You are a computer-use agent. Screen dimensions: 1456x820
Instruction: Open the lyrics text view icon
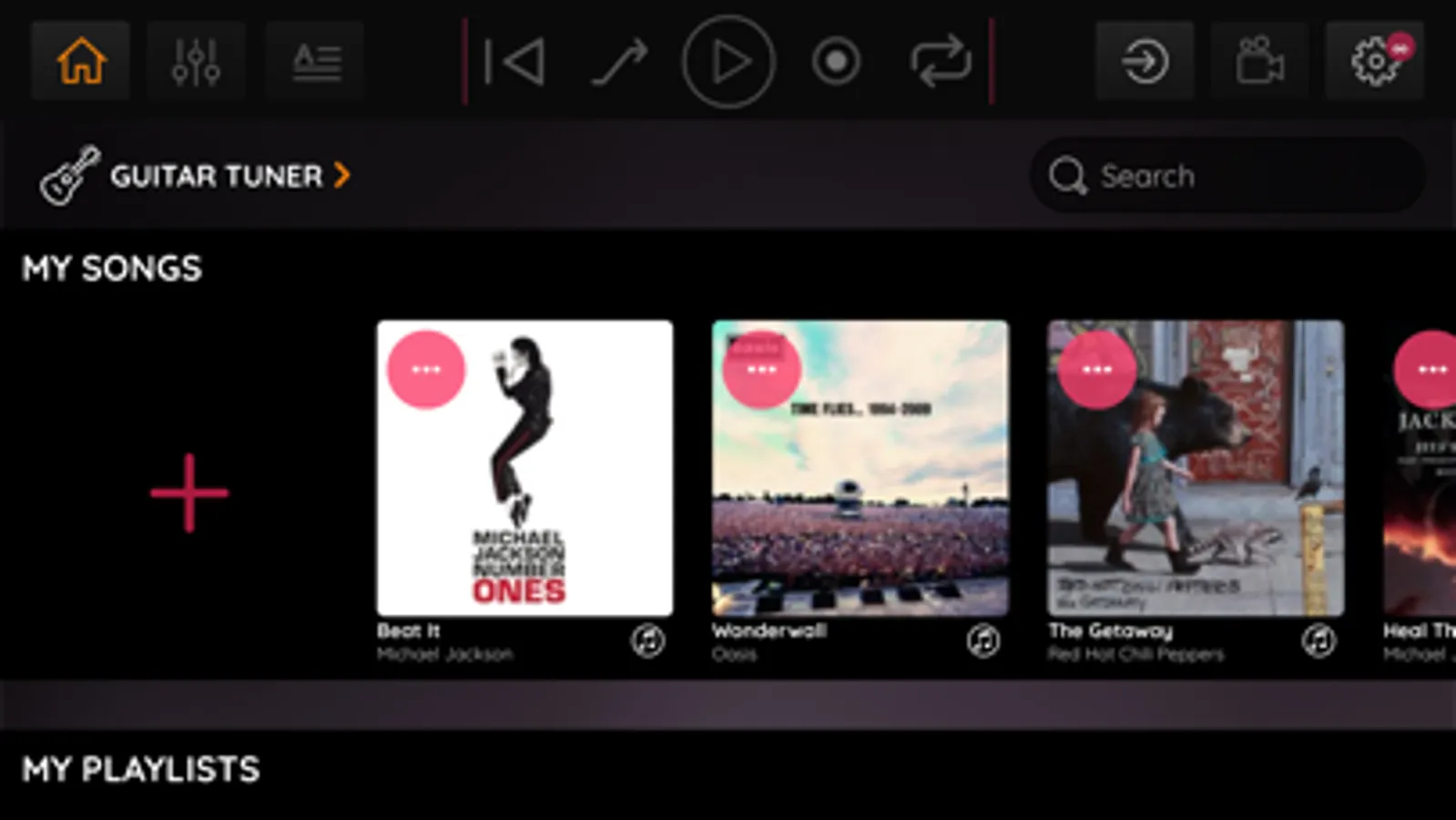315,61
